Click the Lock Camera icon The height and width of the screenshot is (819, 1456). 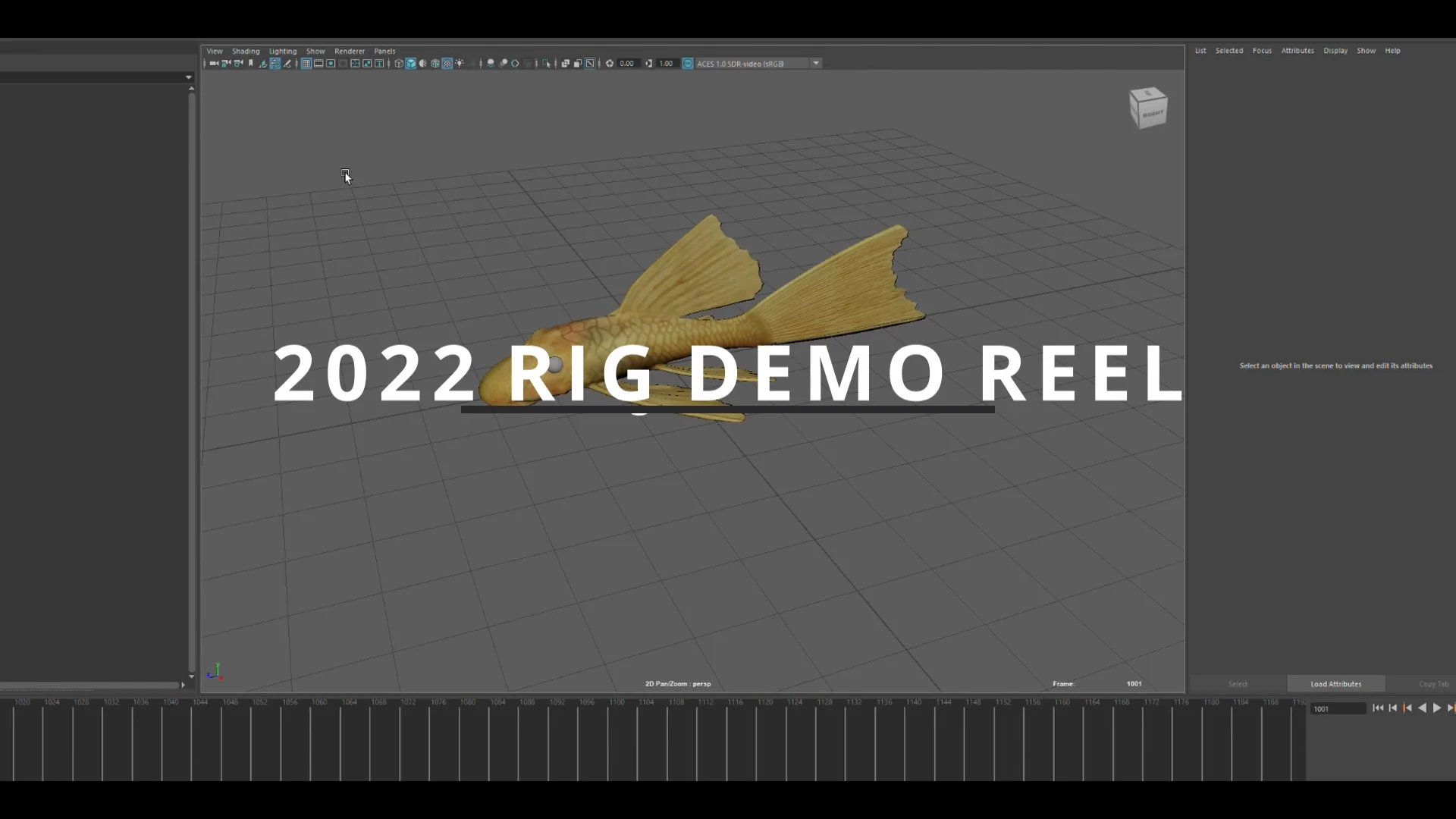tap(226, 64)
